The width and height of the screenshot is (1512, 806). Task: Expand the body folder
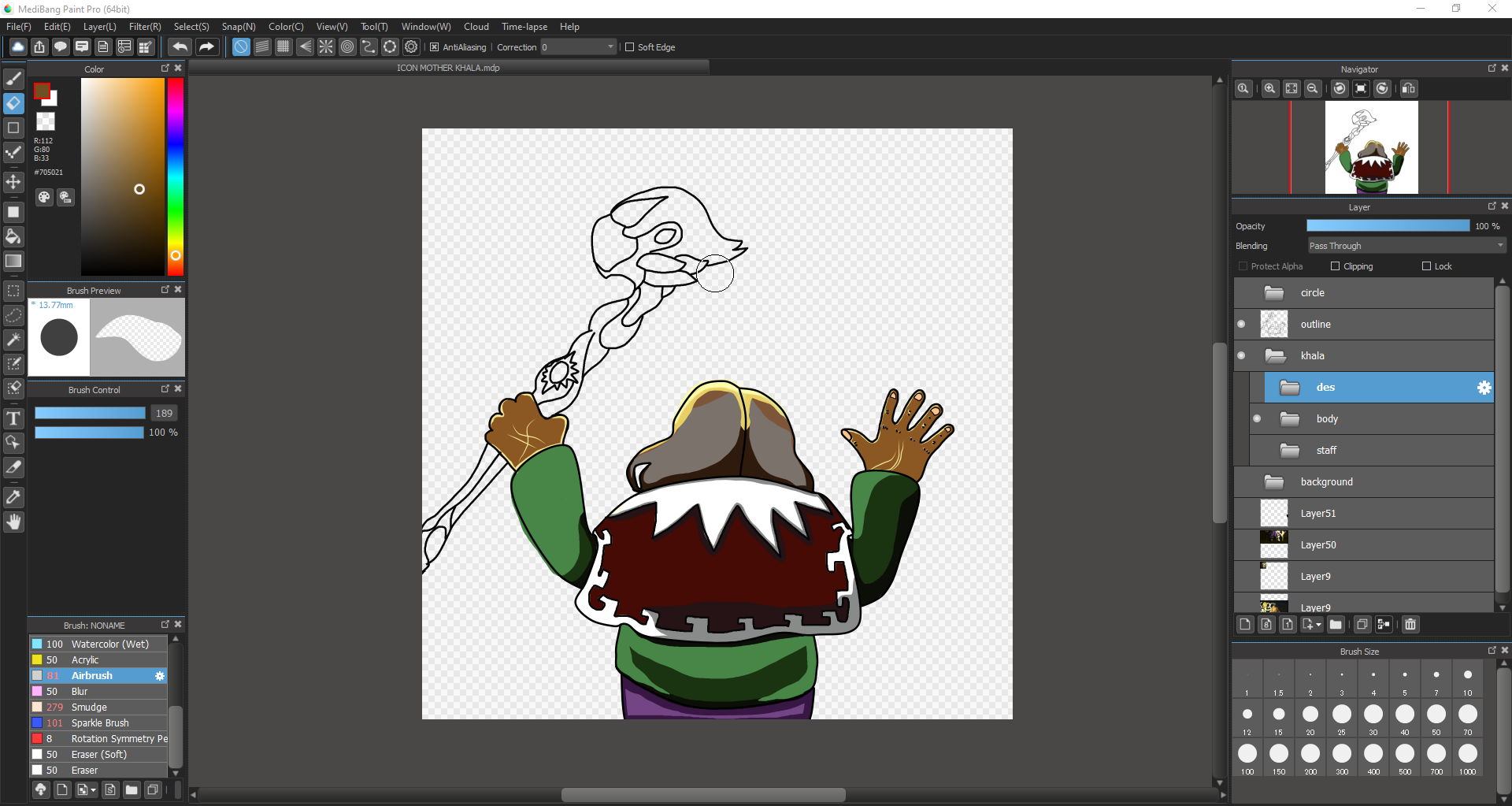(1290, 419)
